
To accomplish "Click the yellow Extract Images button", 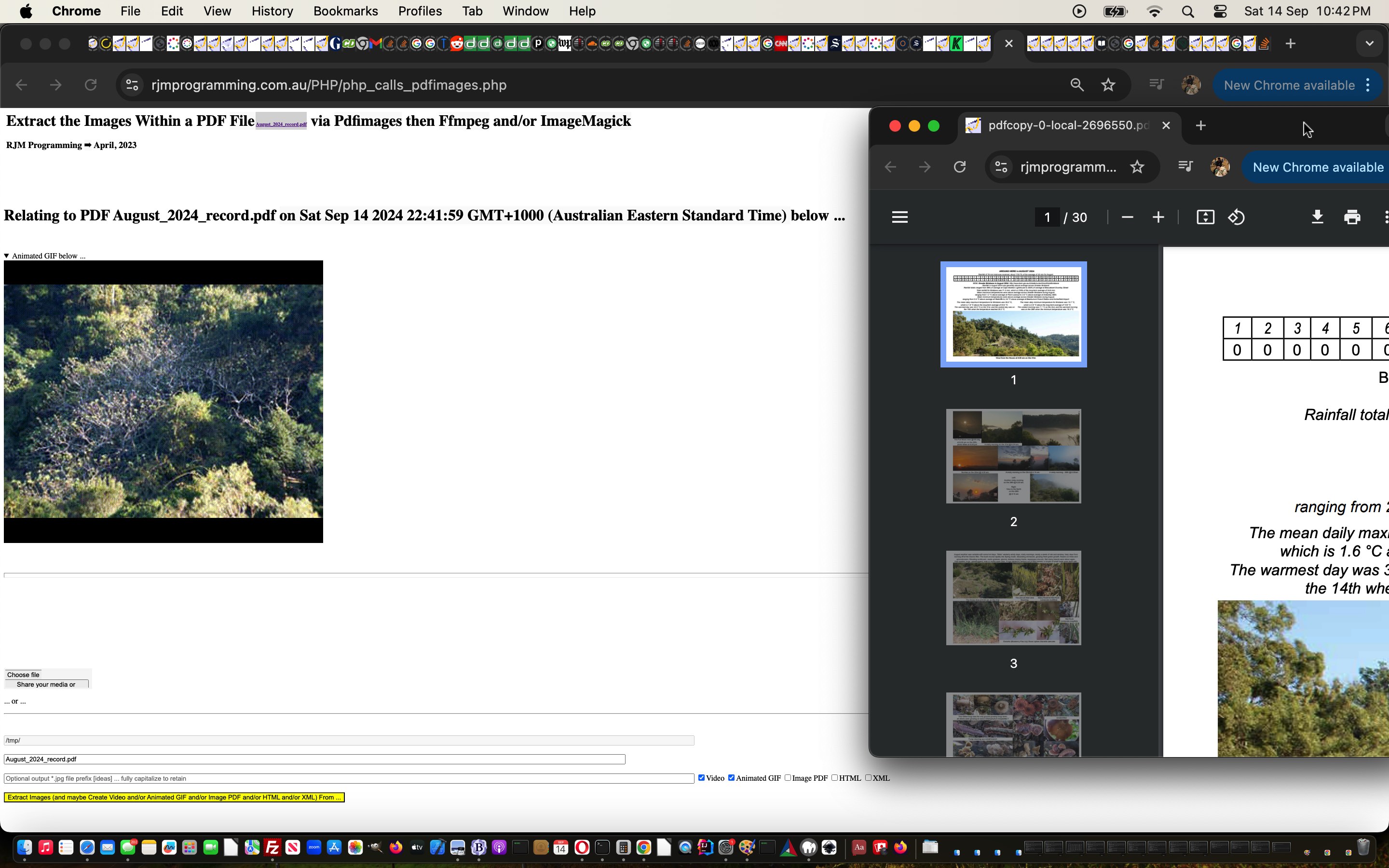I will (x=174, y=798).
